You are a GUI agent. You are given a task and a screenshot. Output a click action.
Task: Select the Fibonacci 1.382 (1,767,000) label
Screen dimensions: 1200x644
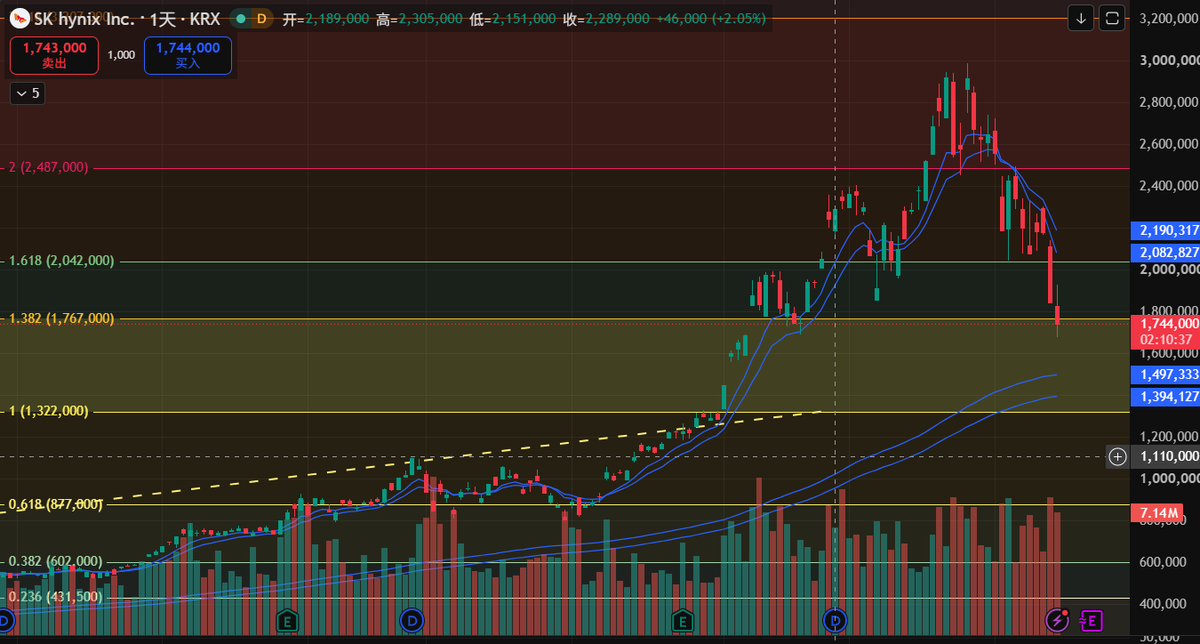pos(61,318)
